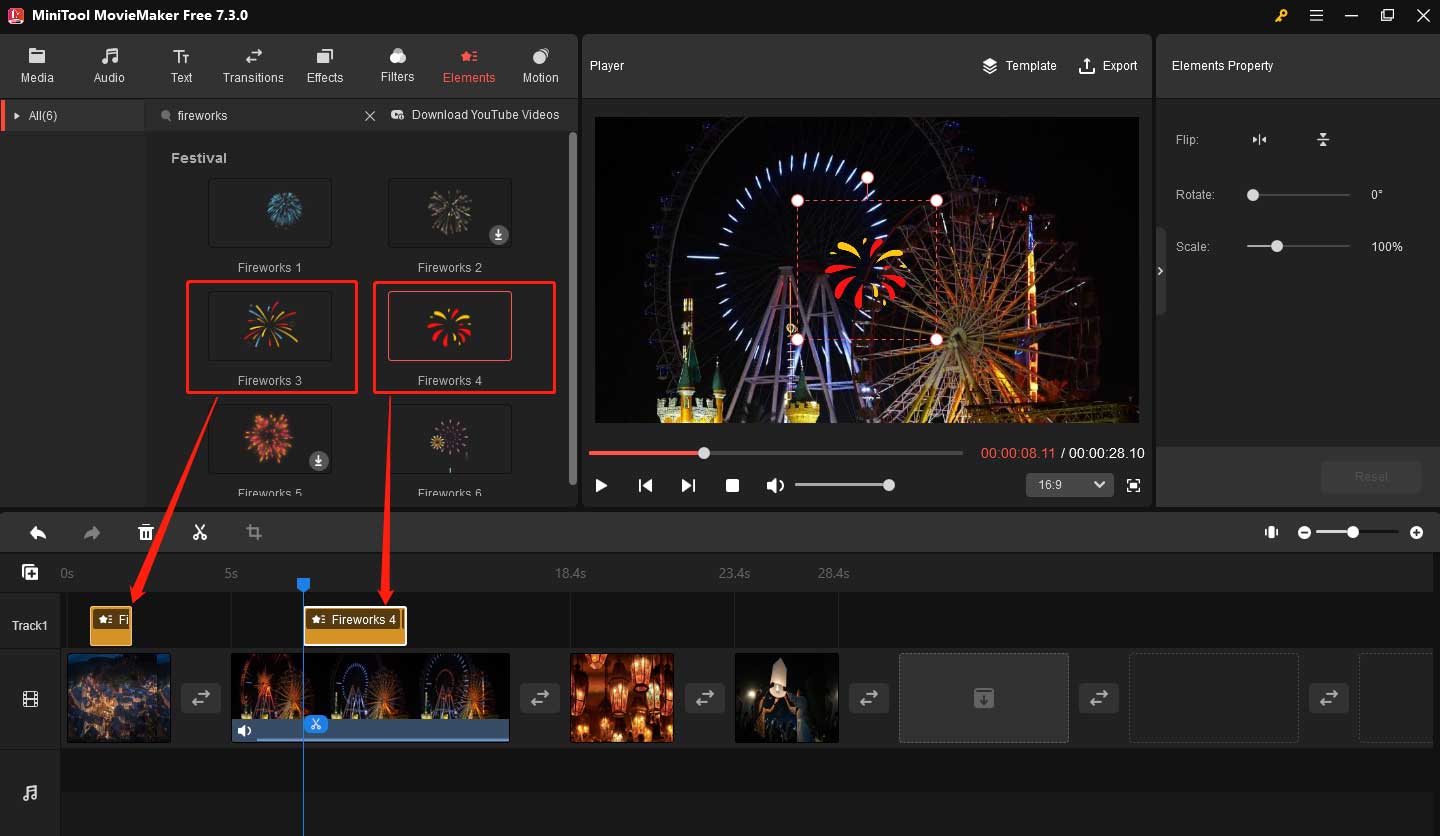Add a new track
The height and width of the screenshot is (836, 1440).
[x=30, y=573]
